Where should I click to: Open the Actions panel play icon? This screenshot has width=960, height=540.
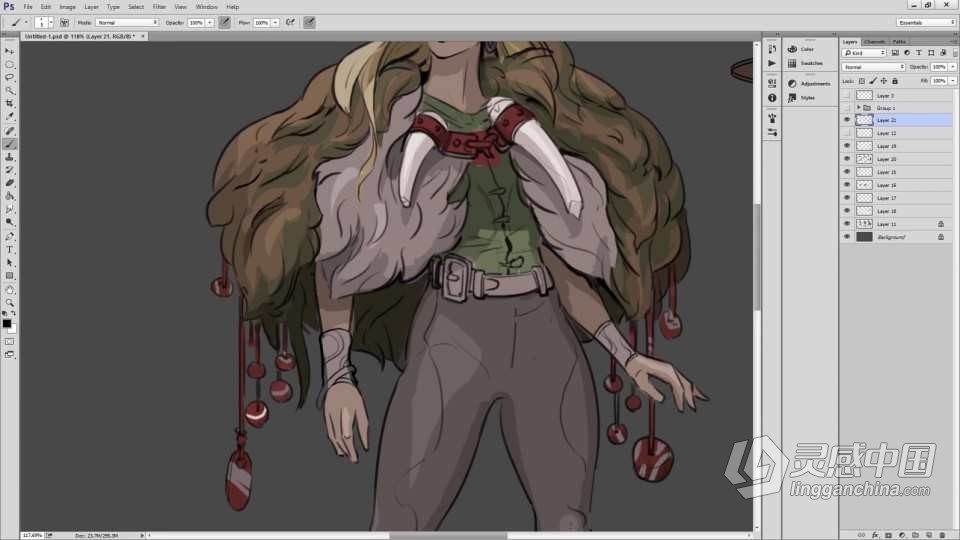pos(772,63)
